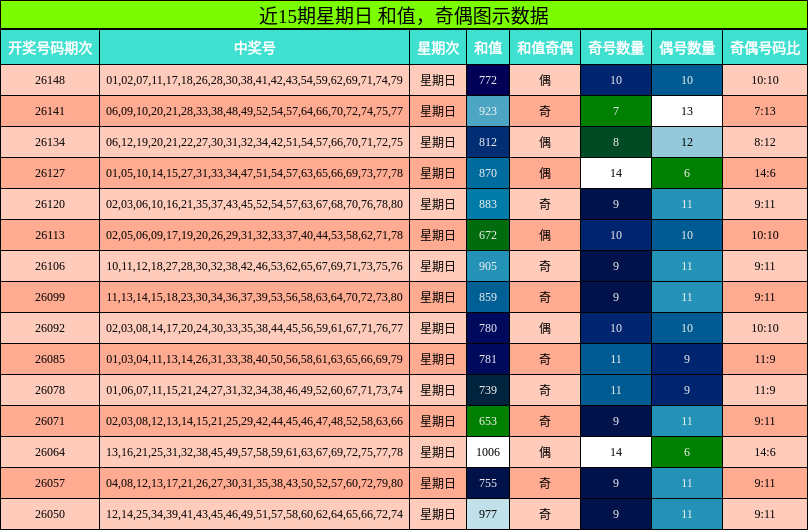Select issue number 26134

click(x=50, y=142)
